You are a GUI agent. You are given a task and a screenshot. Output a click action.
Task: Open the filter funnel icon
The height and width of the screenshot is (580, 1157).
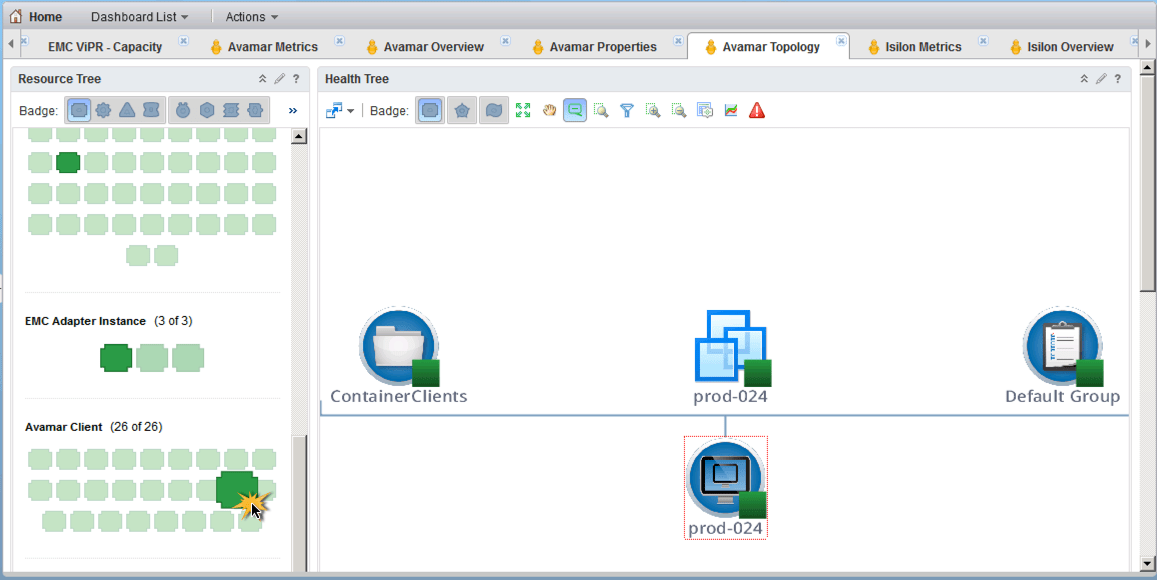click(627, 111)
